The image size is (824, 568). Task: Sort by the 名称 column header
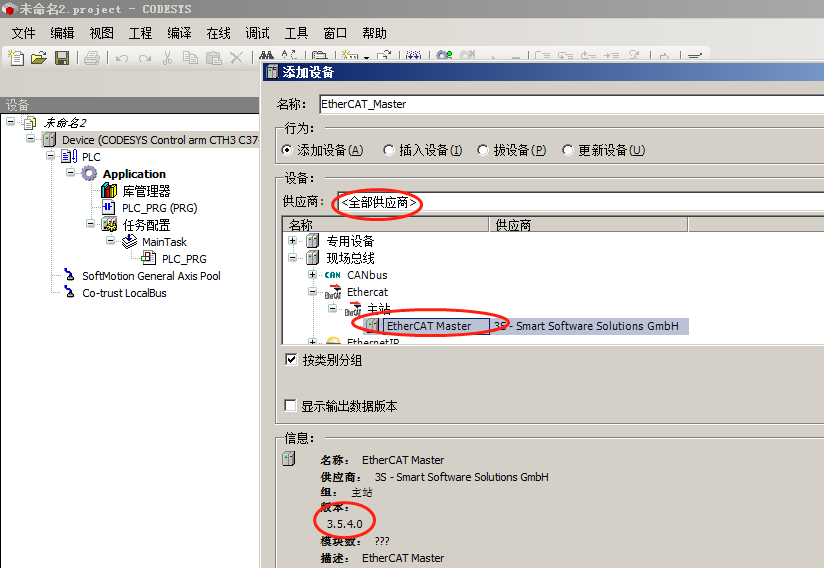click(386, 225)
